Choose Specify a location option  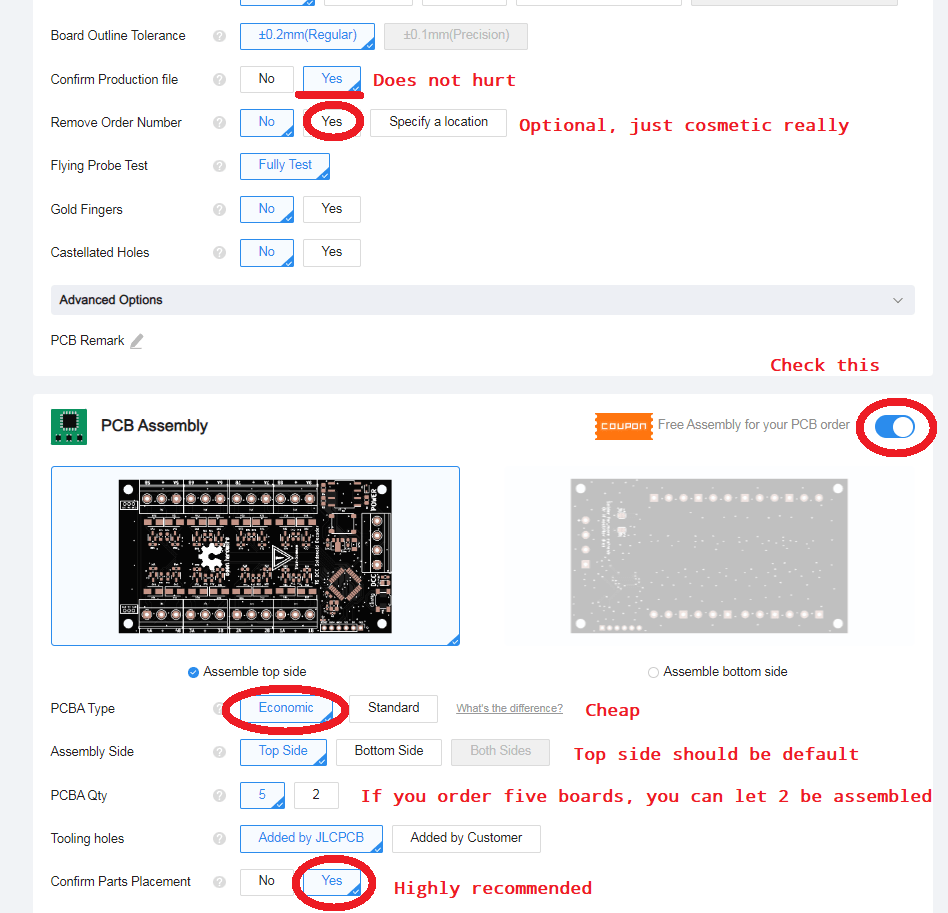pos(438,123)
